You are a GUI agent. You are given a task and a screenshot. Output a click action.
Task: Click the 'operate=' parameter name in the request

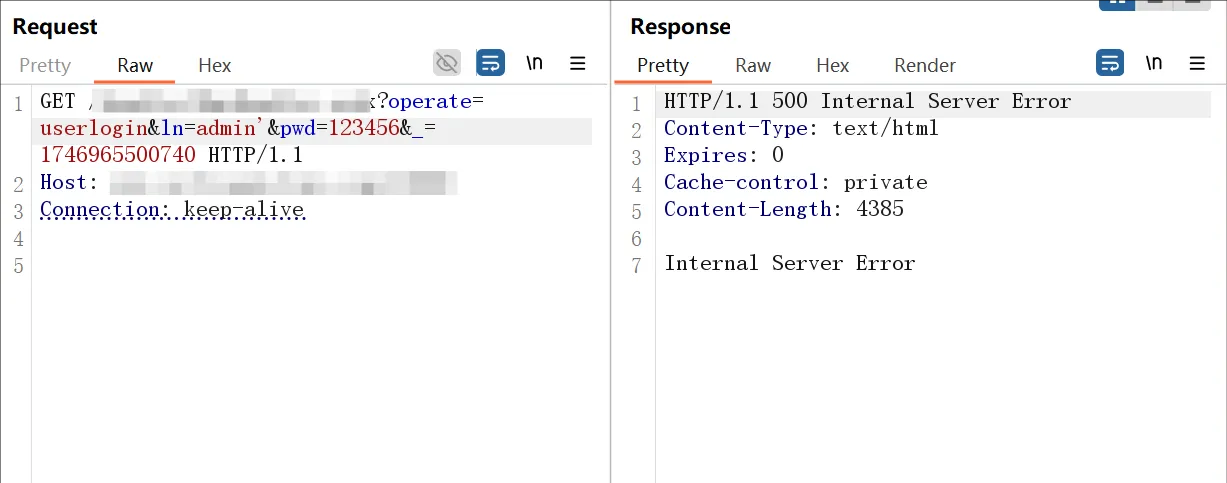tap(437, 101)
